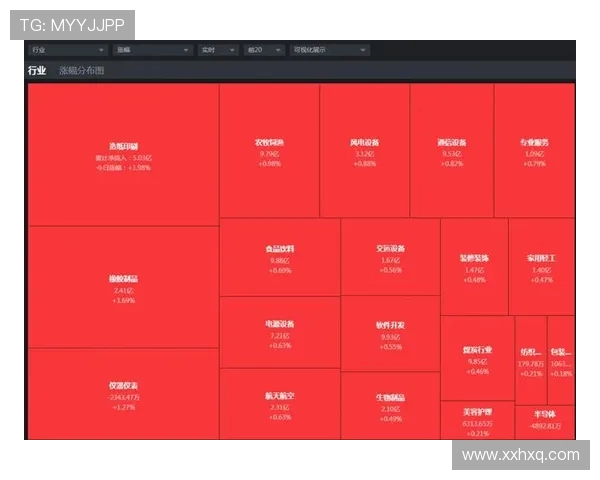Switch to the 行业 tab

point(37,71)
